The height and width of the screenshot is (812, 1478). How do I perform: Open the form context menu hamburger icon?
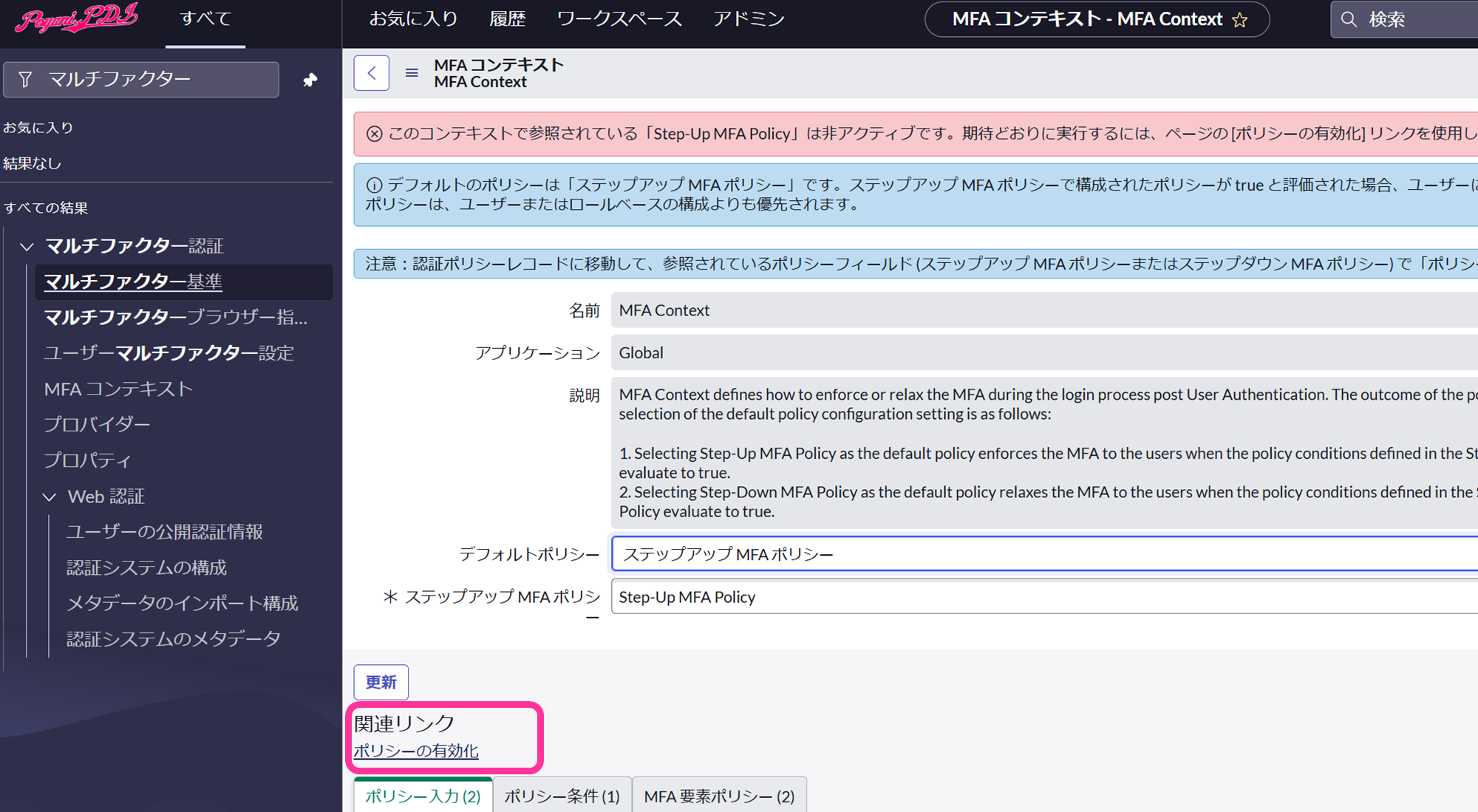coord(412,73)
